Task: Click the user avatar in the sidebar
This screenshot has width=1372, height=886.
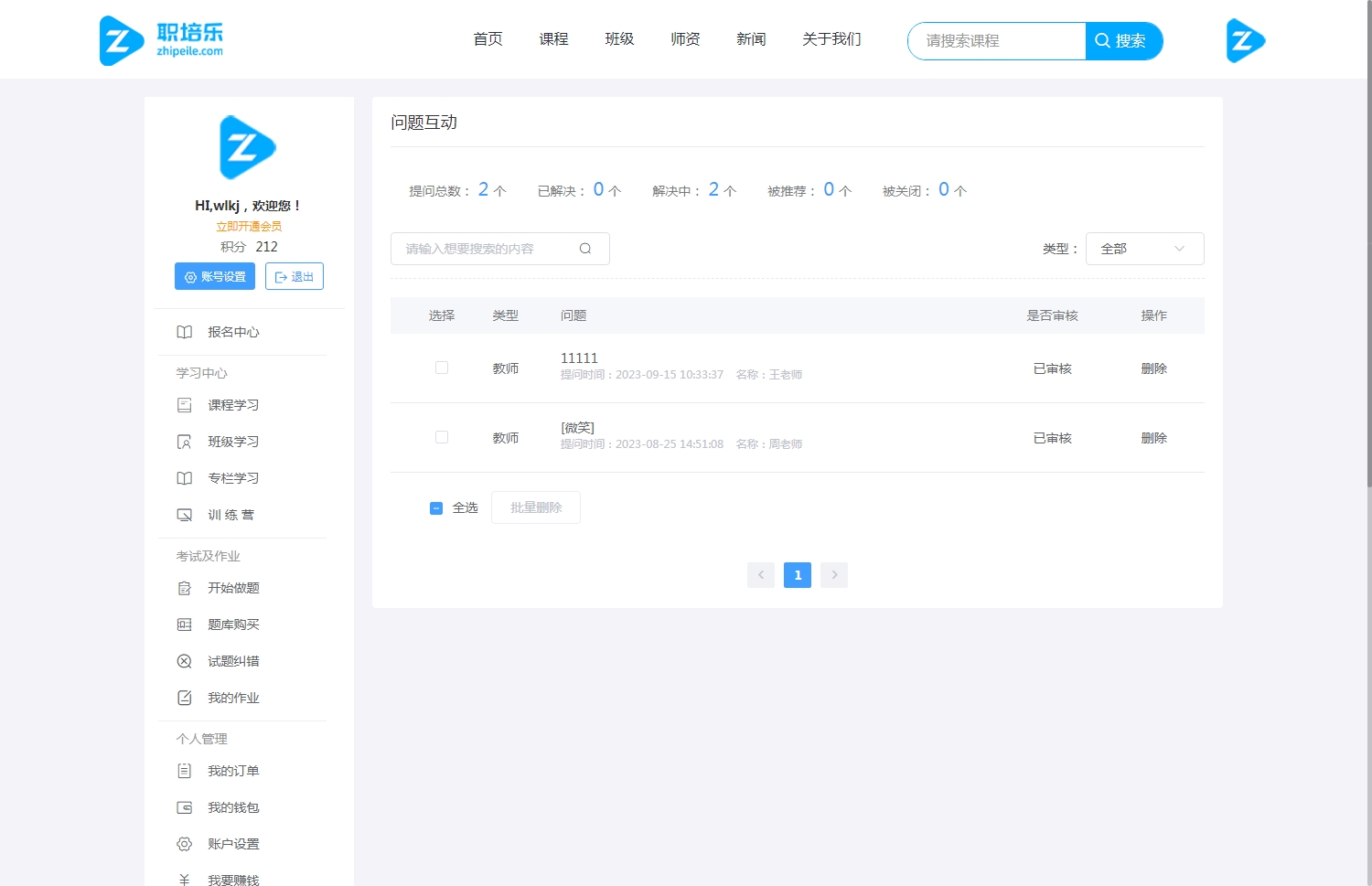Action: click(x=248, y=147)
